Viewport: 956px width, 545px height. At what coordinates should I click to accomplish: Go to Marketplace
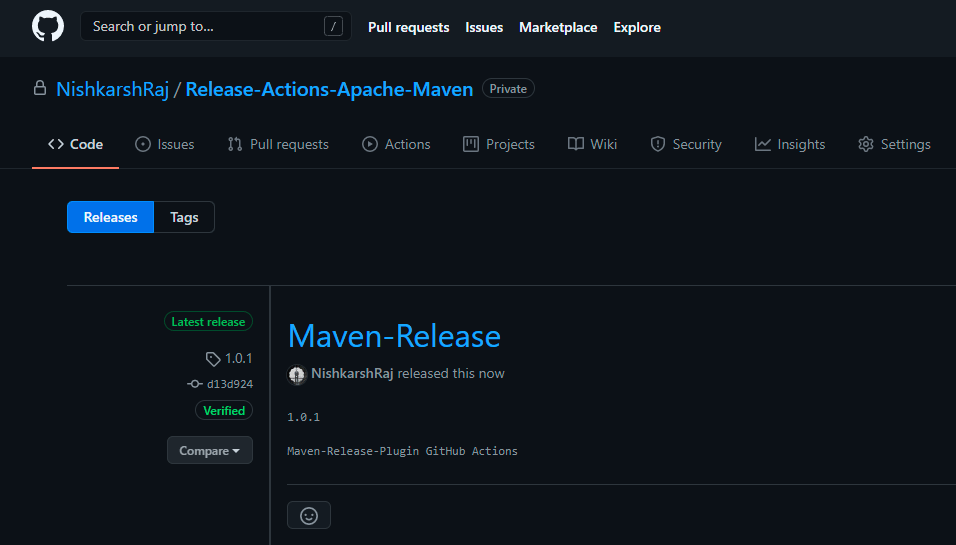pyautogui.click(x=558, y=27)
